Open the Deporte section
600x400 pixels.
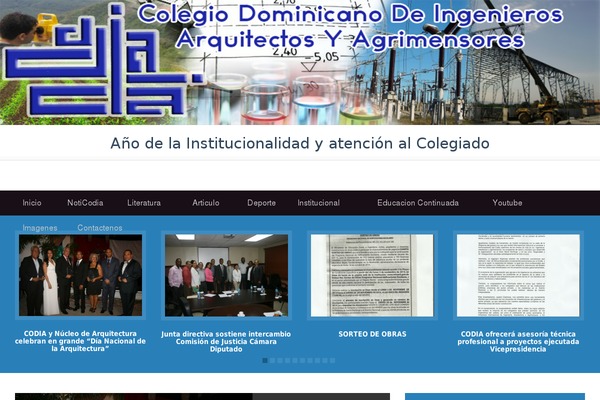coord(261,203)
